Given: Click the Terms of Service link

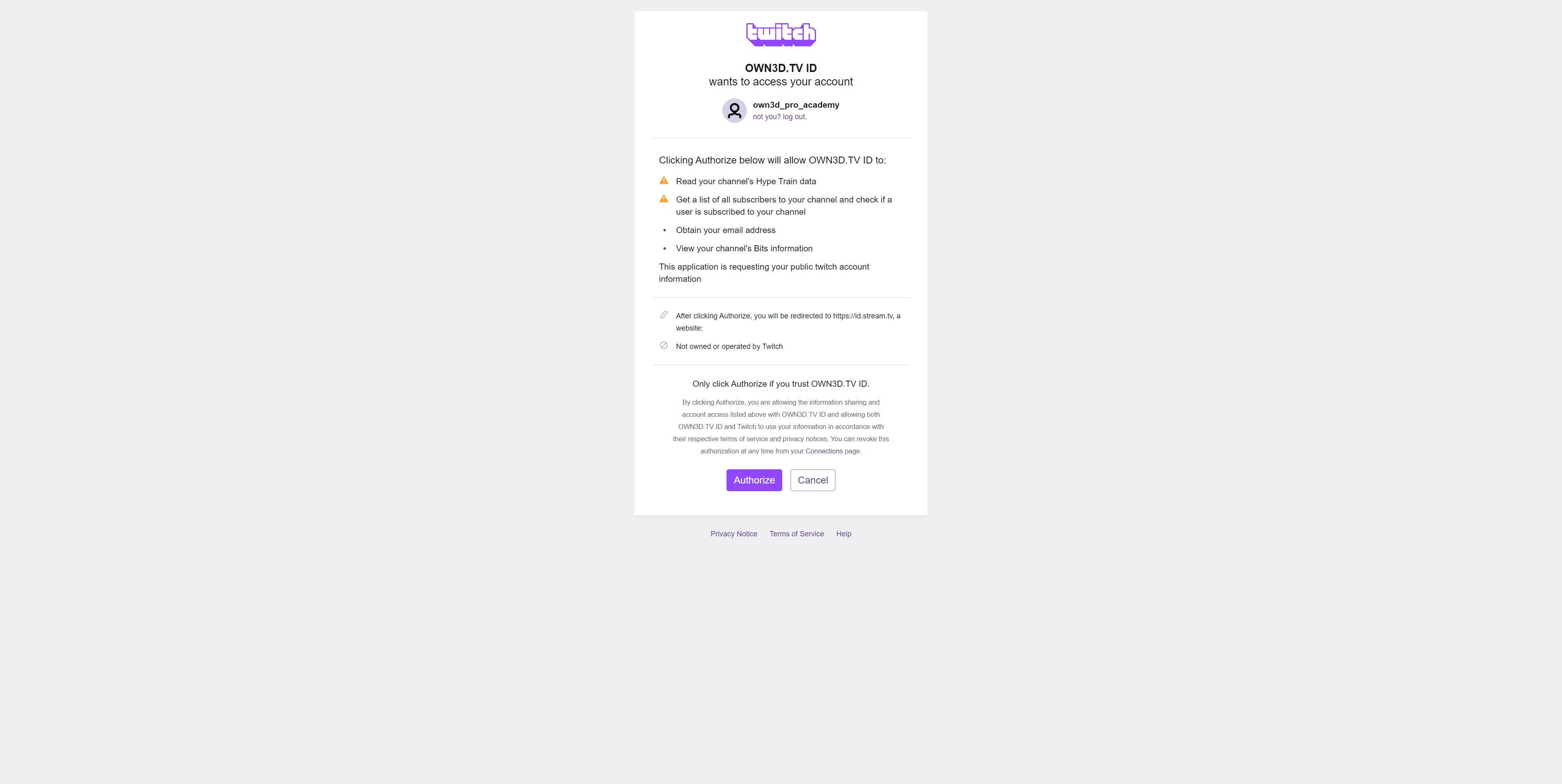Looking at the screenshot, I should (797, 534).
